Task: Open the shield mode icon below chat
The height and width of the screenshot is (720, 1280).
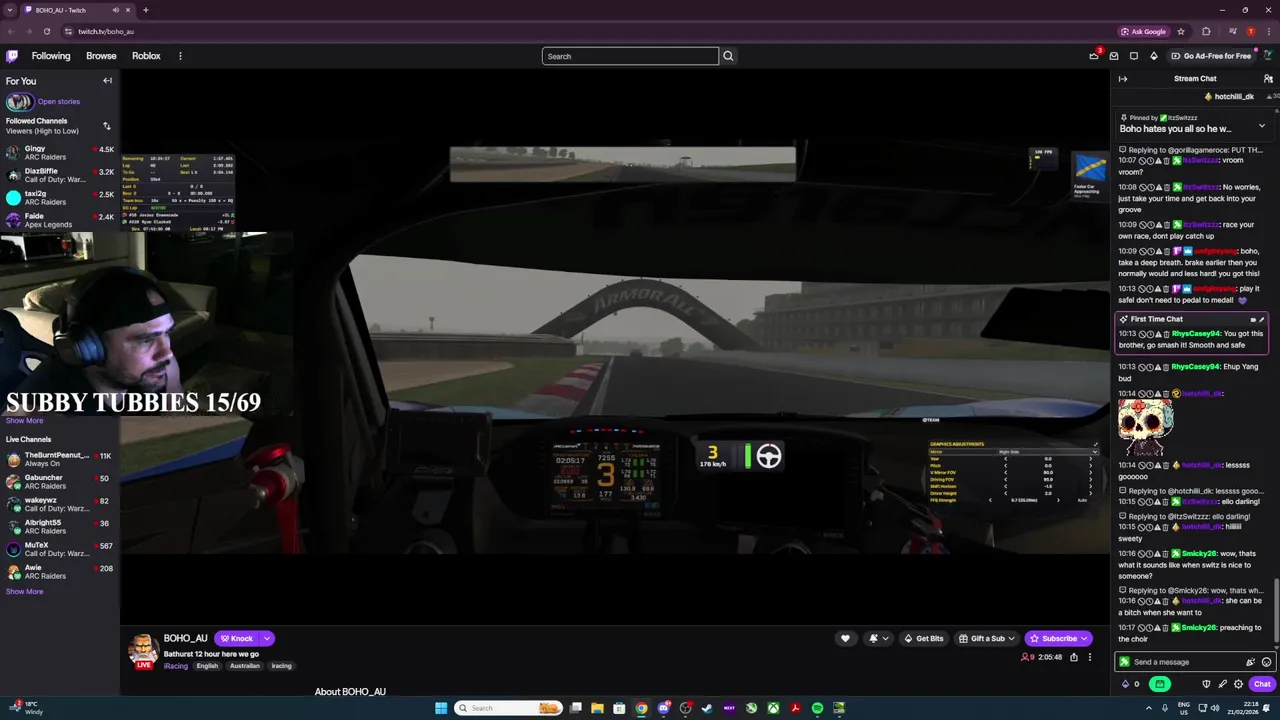Action: (x=1206, y=684)
